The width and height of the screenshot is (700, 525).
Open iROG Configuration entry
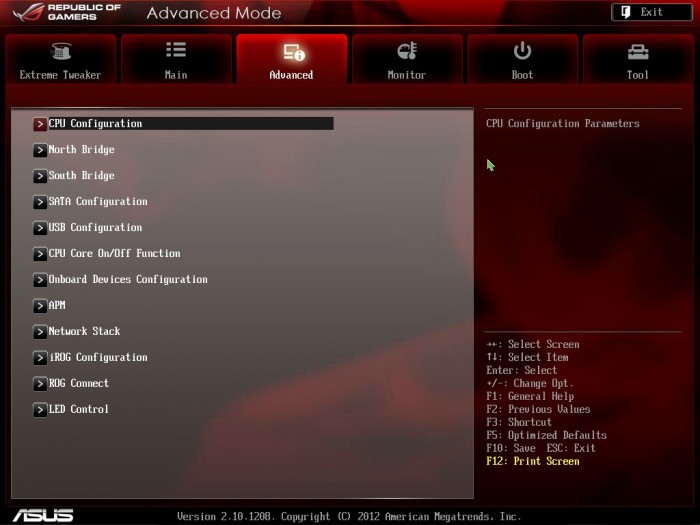click(x=98, y=357)
